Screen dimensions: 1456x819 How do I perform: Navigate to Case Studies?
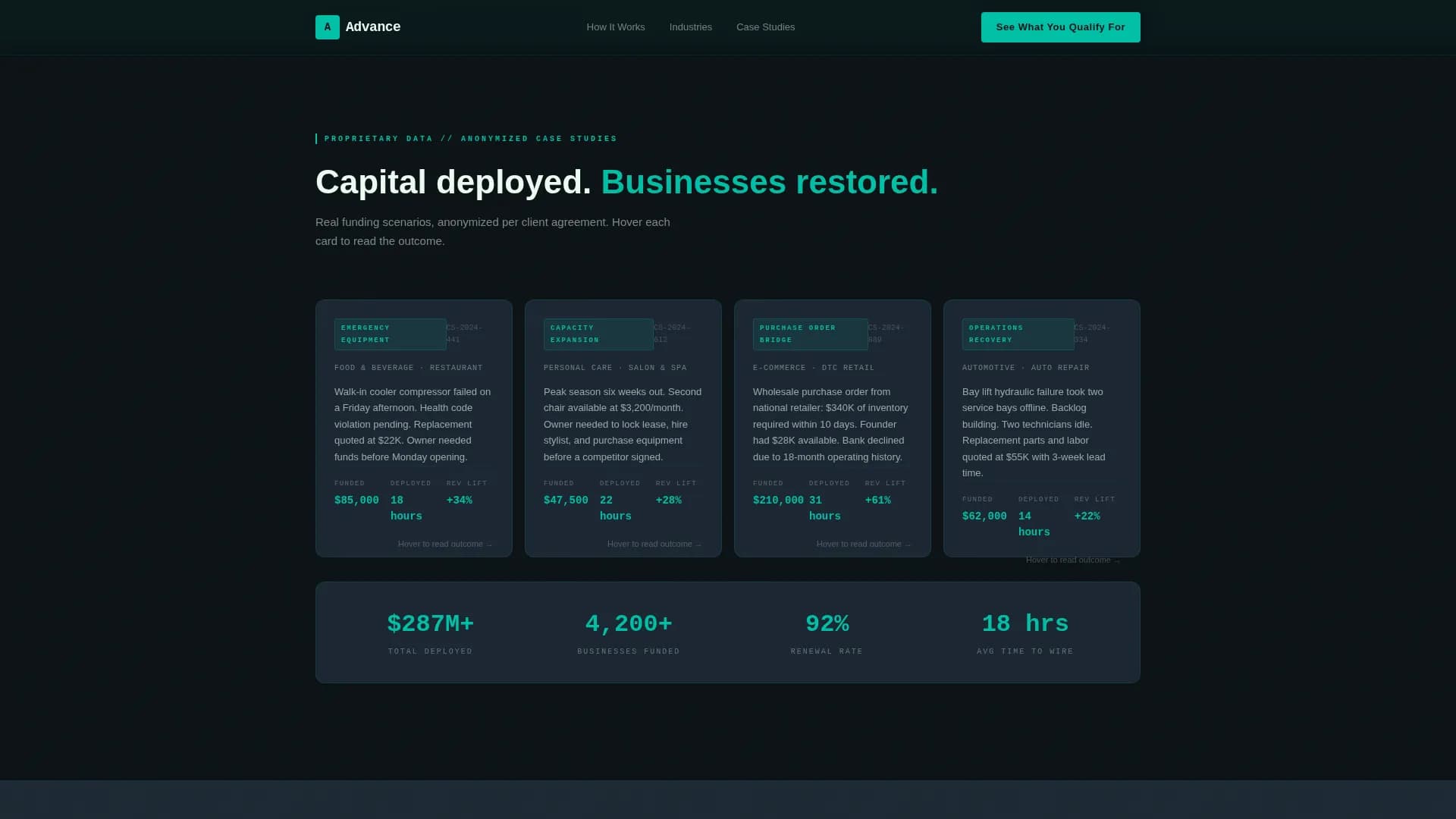click(x=765, y=27)
